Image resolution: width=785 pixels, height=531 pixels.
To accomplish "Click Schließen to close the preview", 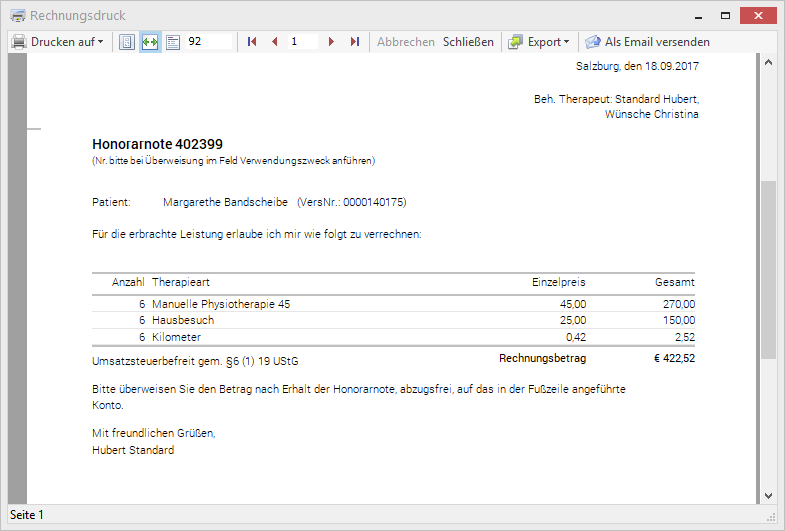I will point(468,42).
